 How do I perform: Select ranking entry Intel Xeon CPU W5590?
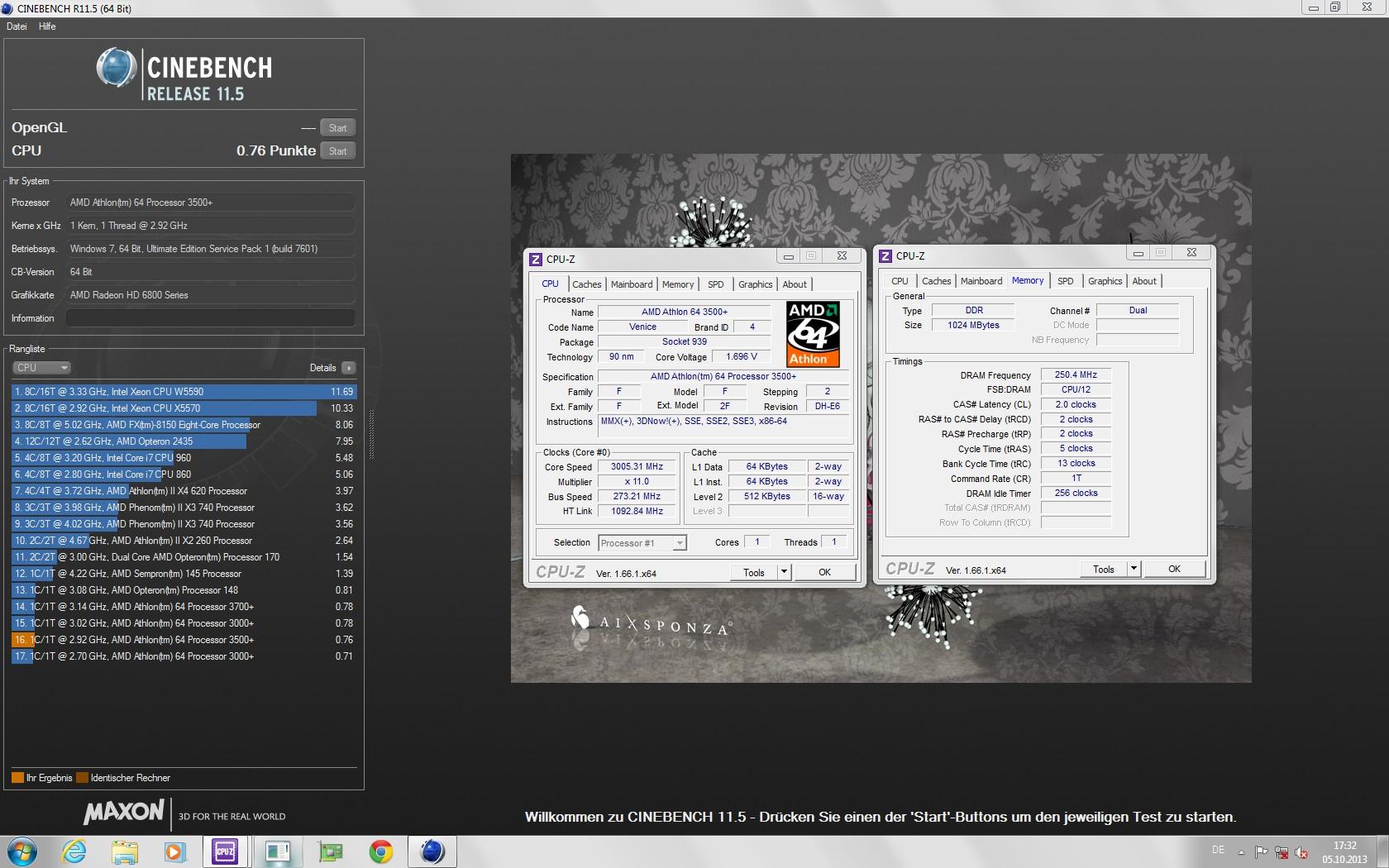tap(184, 392)
